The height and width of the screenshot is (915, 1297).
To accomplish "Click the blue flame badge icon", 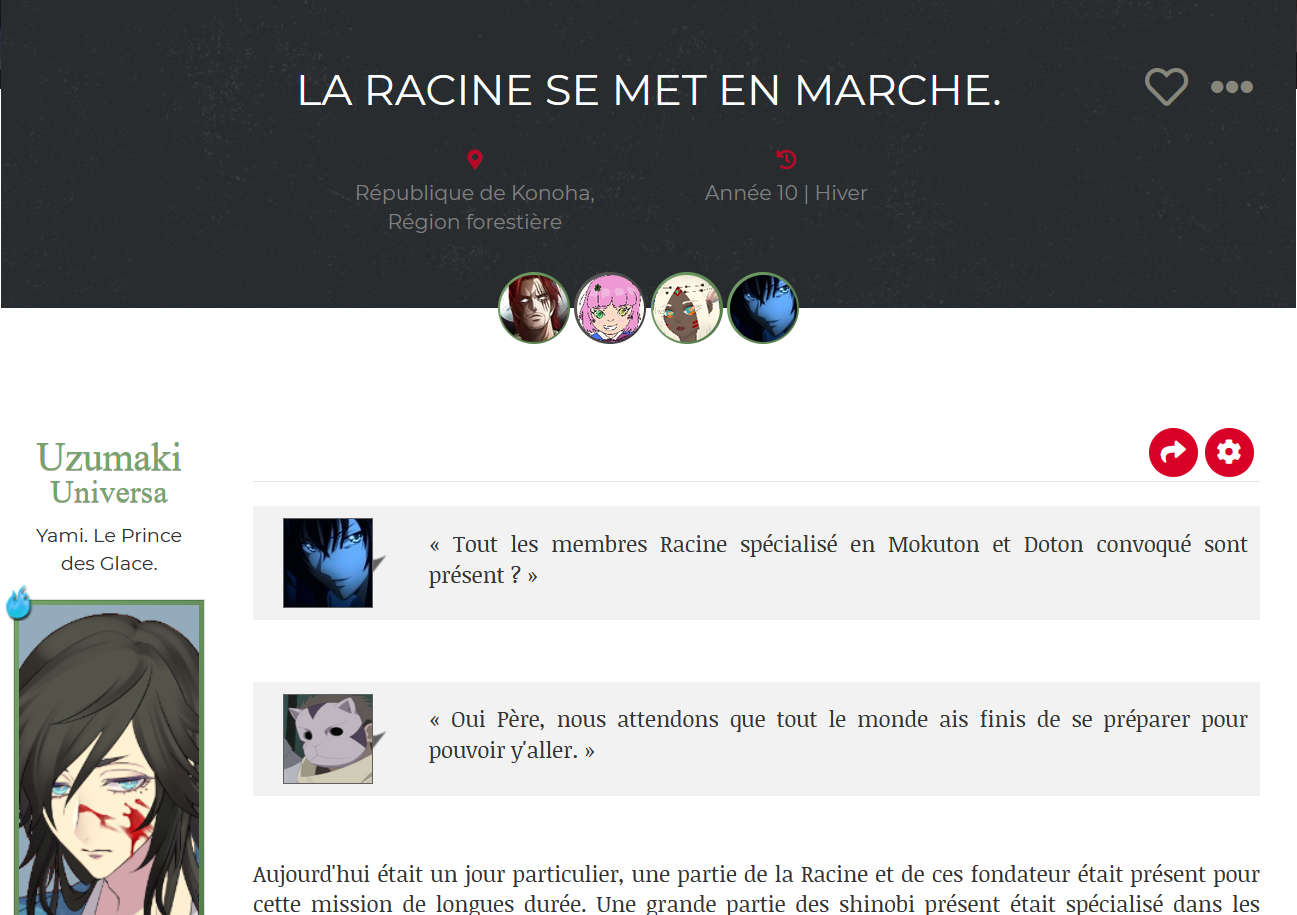I will click(x=19, y=605).
